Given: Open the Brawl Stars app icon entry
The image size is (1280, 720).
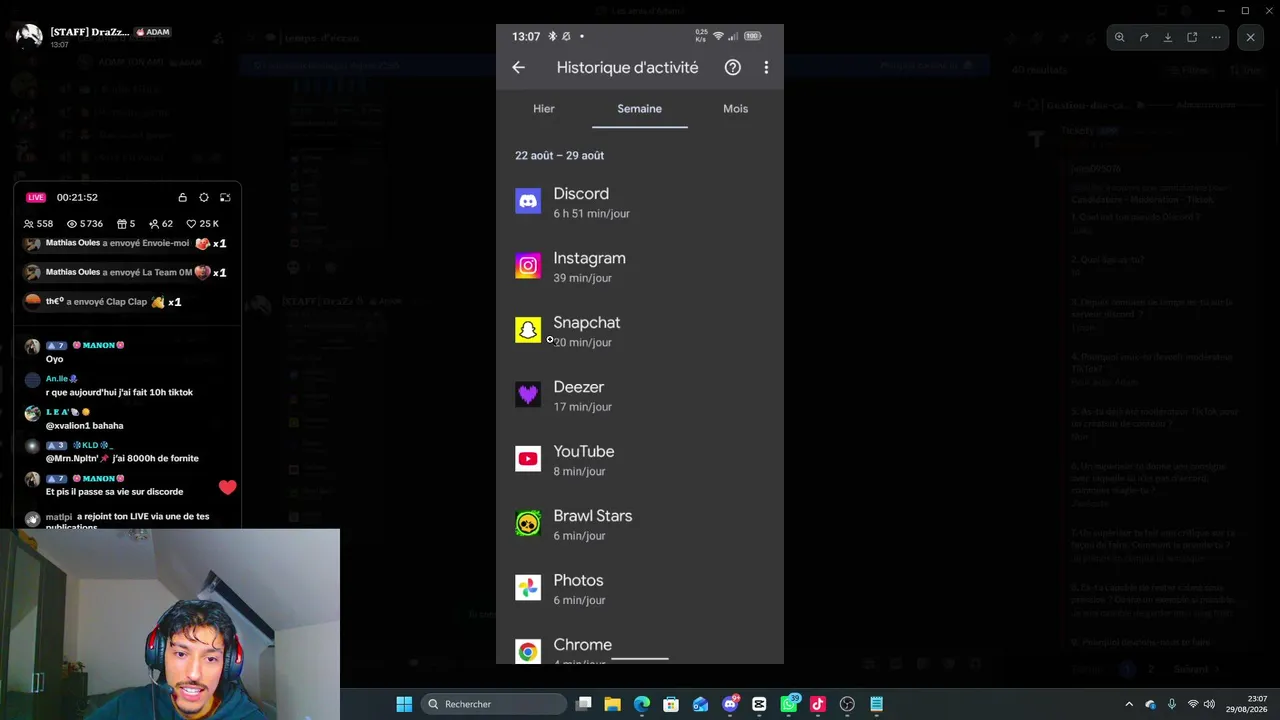Looking at the screenshot, I should (528, 523).
